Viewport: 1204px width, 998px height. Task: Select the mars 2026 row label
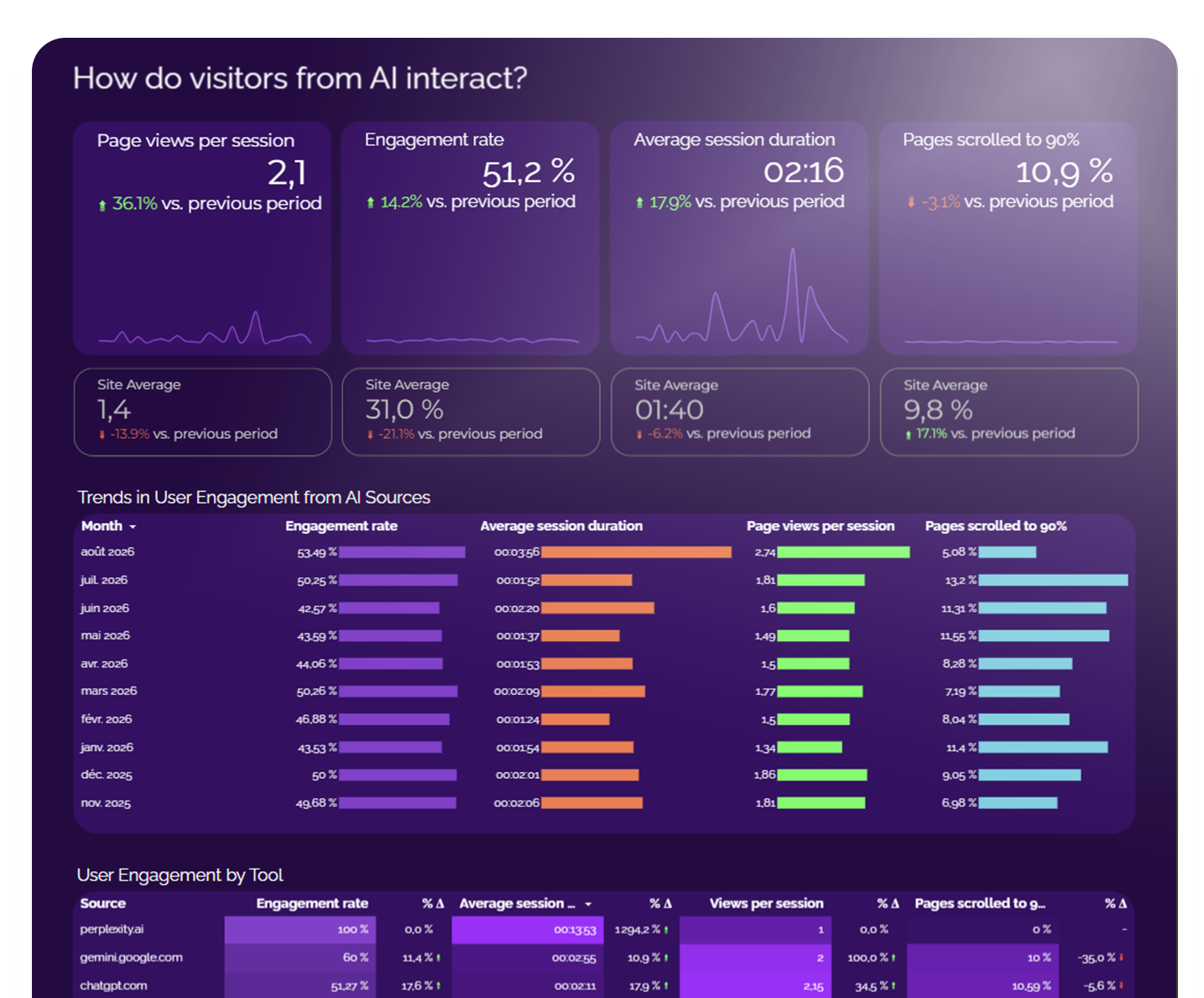tap(109, 692)
